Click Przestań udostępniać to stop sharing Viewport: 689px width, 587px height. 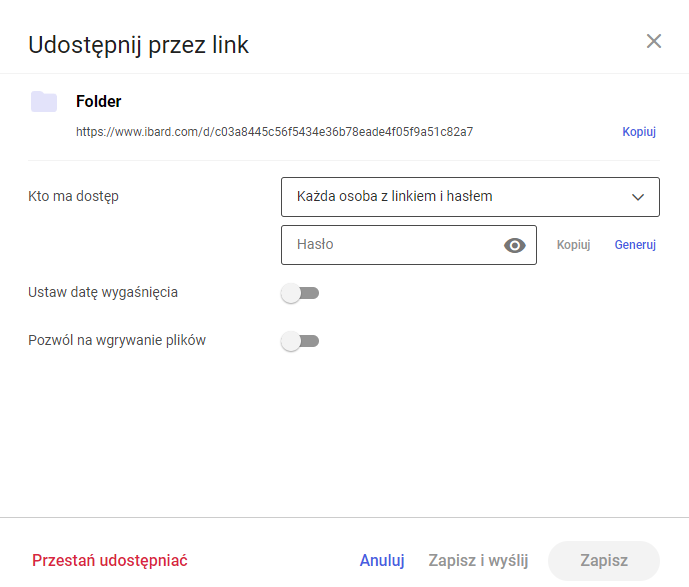(110, 561)
